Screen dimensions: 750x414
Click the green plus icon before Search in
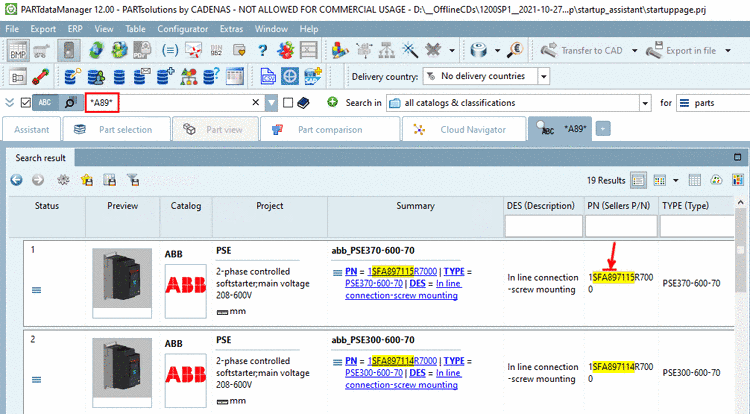coord(333,102)
